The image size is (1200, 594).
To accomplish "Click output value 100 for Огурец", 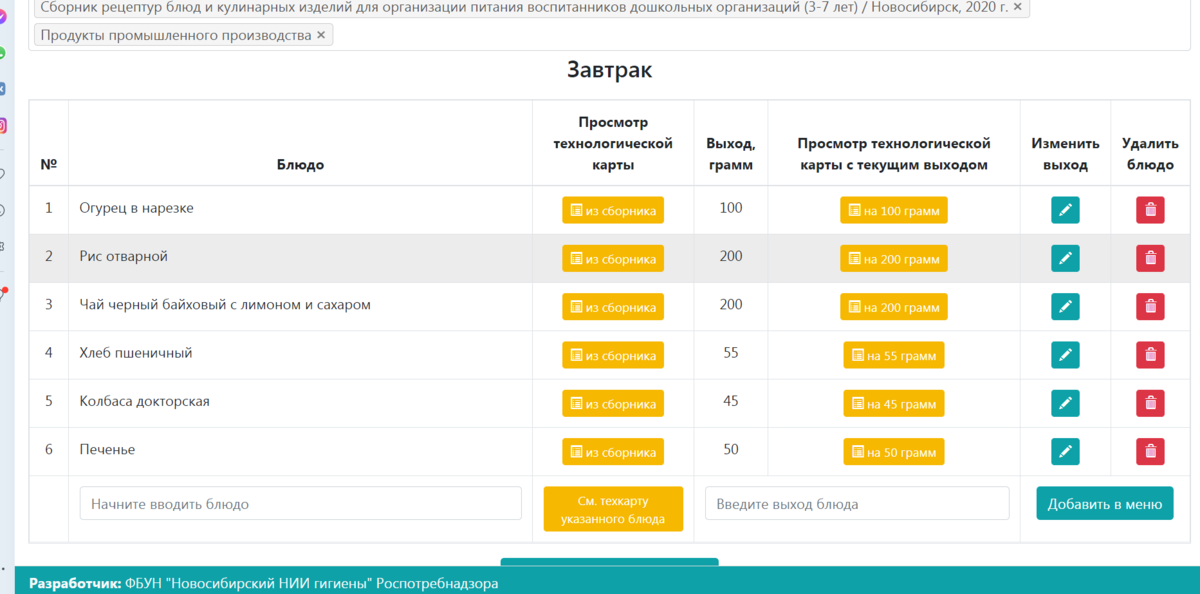I will tap(731, 208).
